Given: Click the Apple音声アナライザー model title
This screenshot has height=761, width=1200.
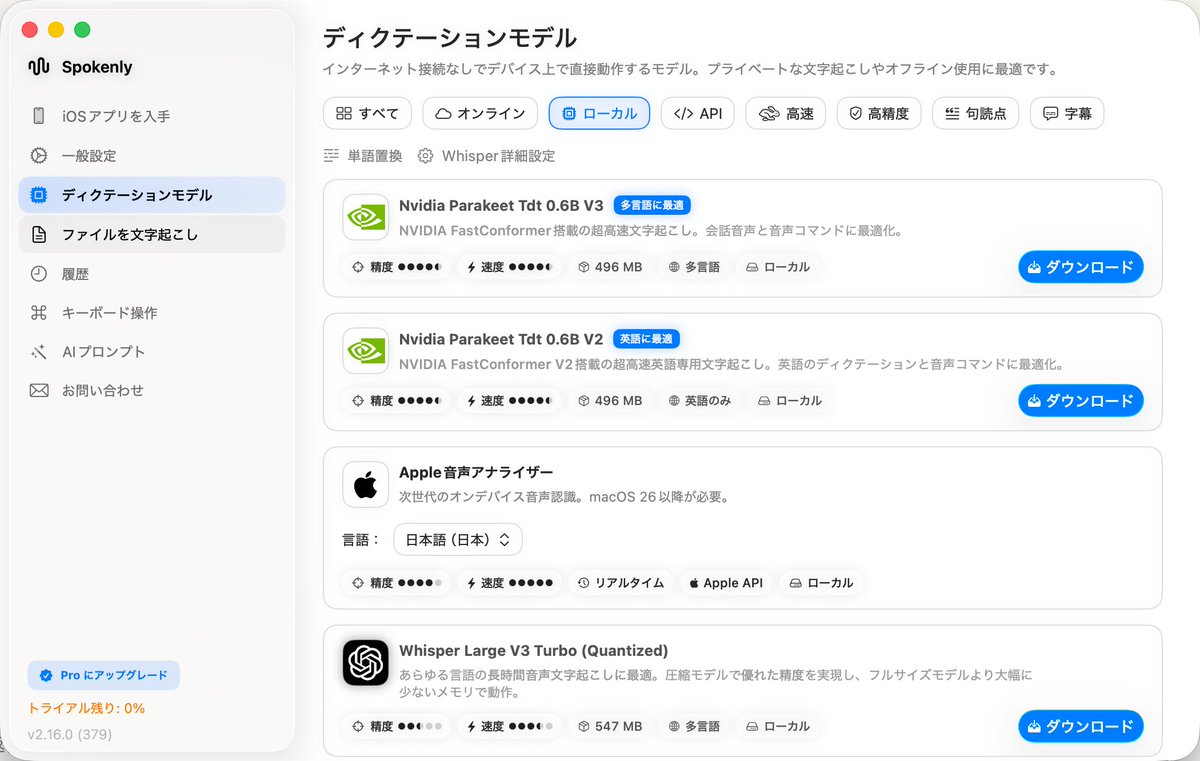Looking at the screenshot, I should [x=476, y=472].
